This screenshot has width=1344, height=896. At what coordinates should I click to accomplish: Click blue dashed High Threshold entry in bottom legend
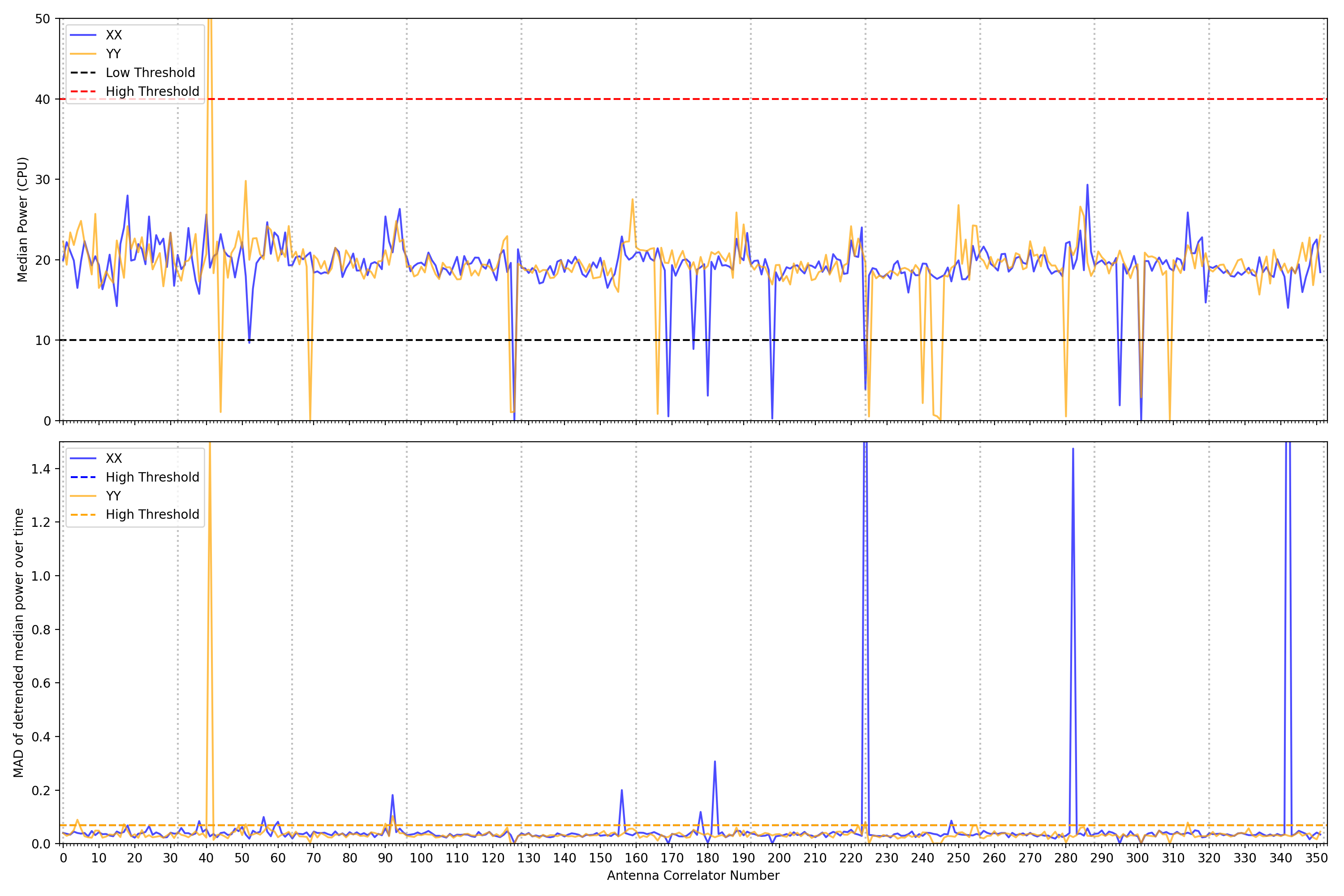[152, 477]
